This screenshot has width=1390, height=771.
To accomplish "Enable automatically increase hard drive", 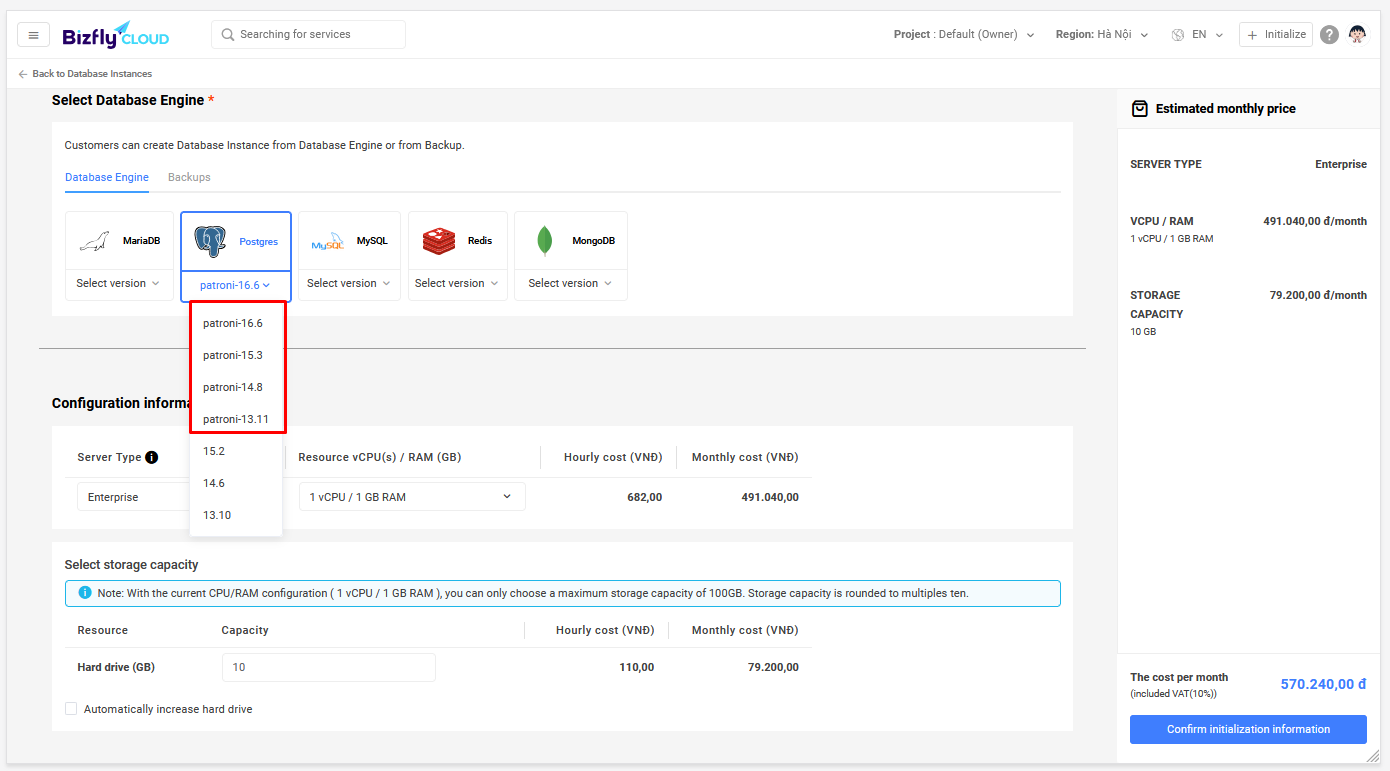I will (x=71, y=709).
